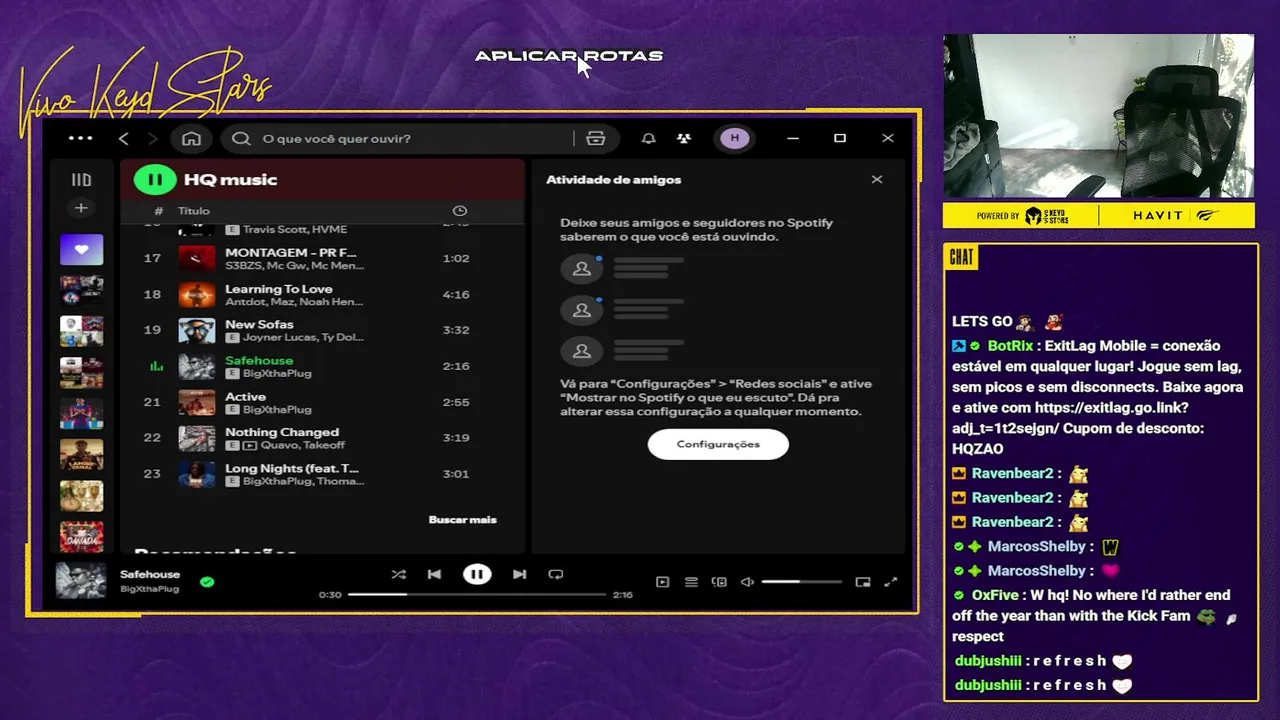Open the friend activity icon in the top bar

[x=684, y=138]
